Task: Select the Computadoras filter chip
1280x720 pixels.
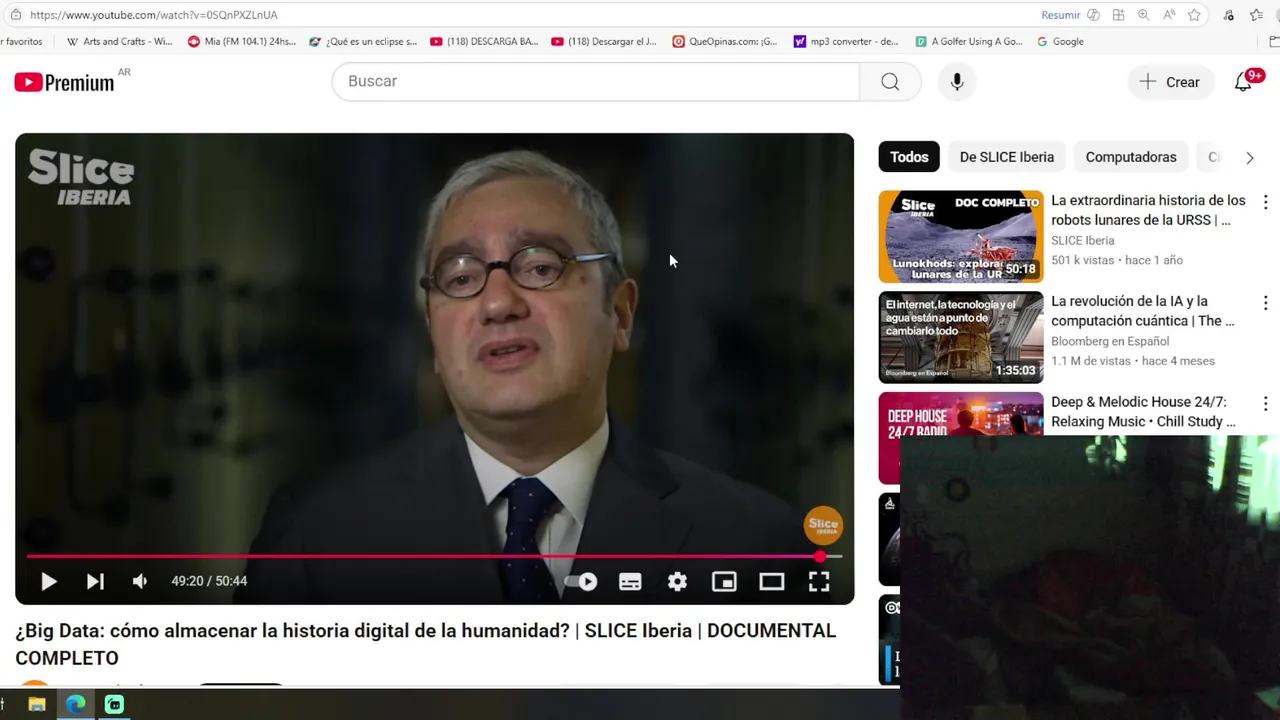Action: tap(1130, 157)
